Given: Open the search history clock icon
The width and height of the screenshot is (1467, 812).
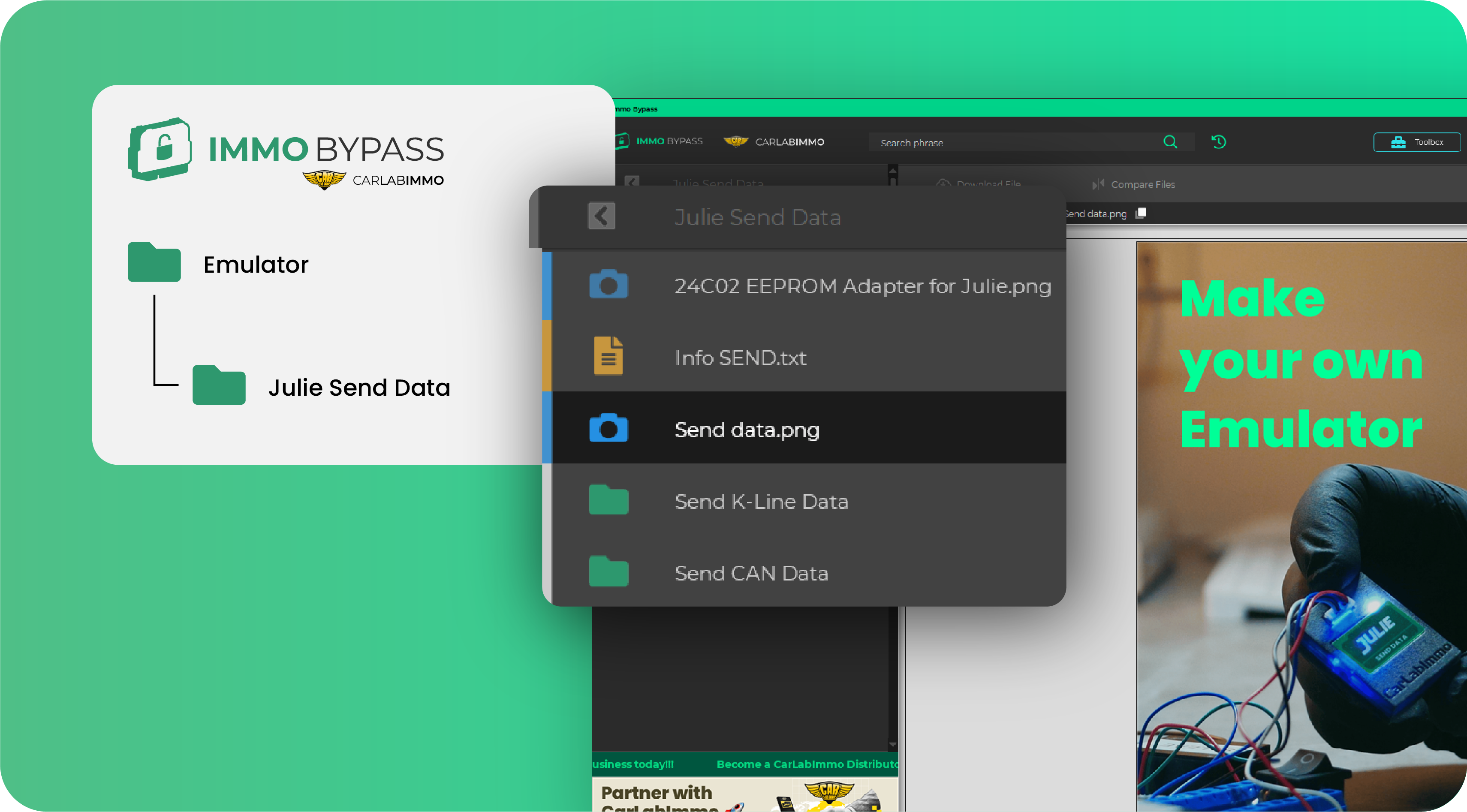Looking at the screenshot, I should pyautogui.click(x=1219, y=142).
